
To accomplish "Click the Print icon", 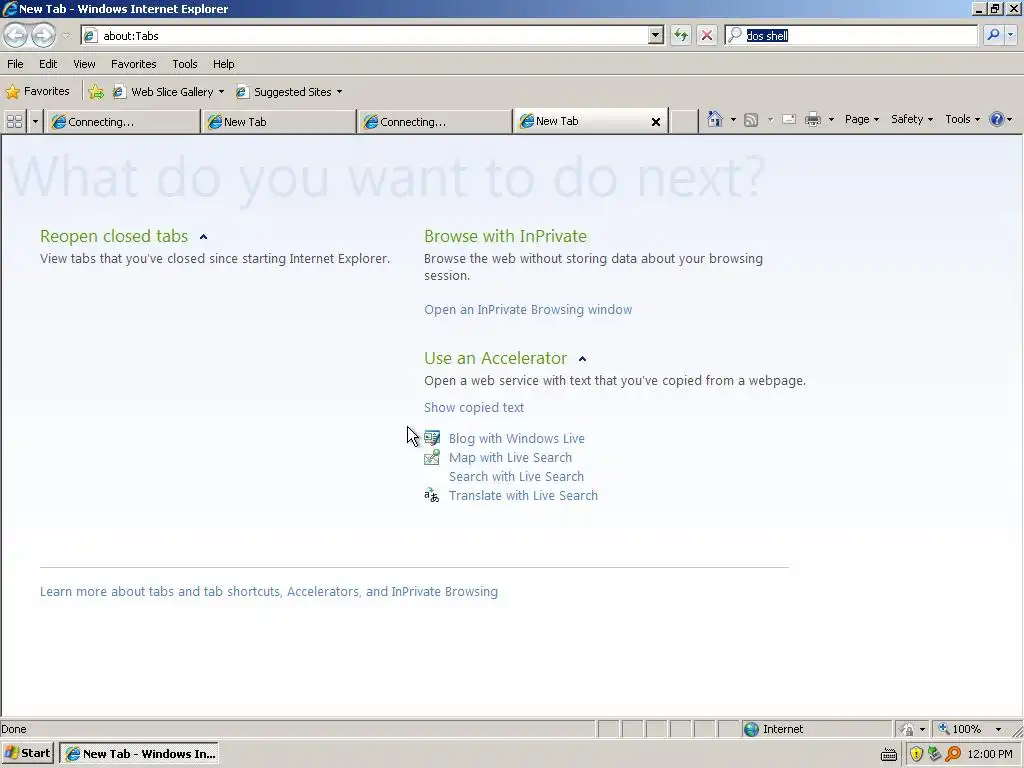I will point(812,120).
